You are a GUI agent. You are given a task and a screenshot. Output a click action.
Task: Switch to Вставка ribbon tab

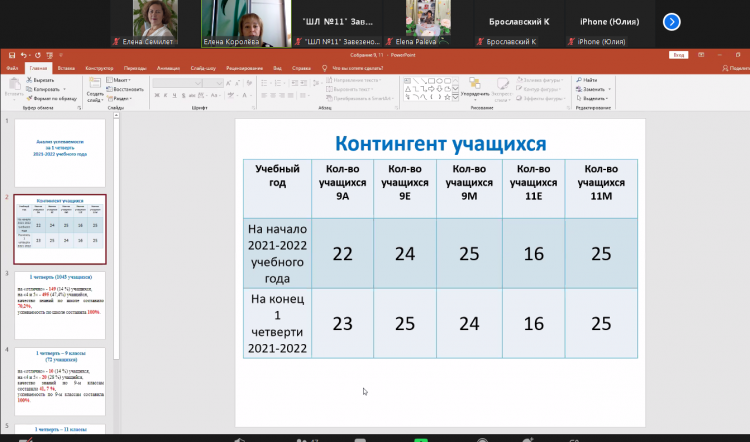click(x=66, y=68)
